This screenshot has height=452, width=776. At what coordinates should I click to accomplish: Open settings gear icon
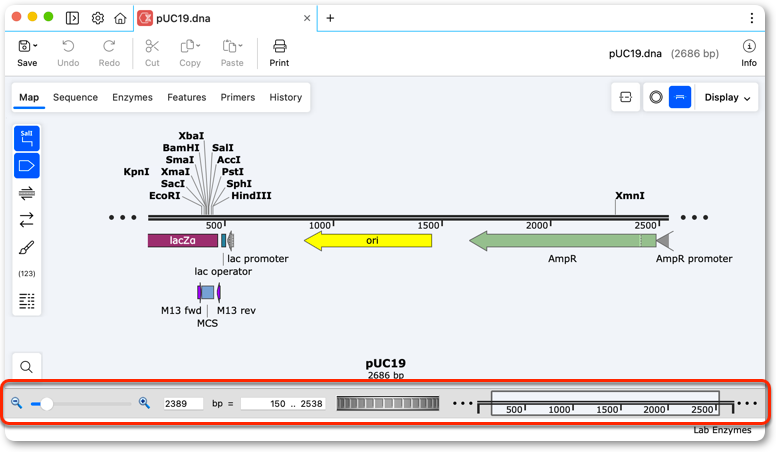click(x=97, y=18)
